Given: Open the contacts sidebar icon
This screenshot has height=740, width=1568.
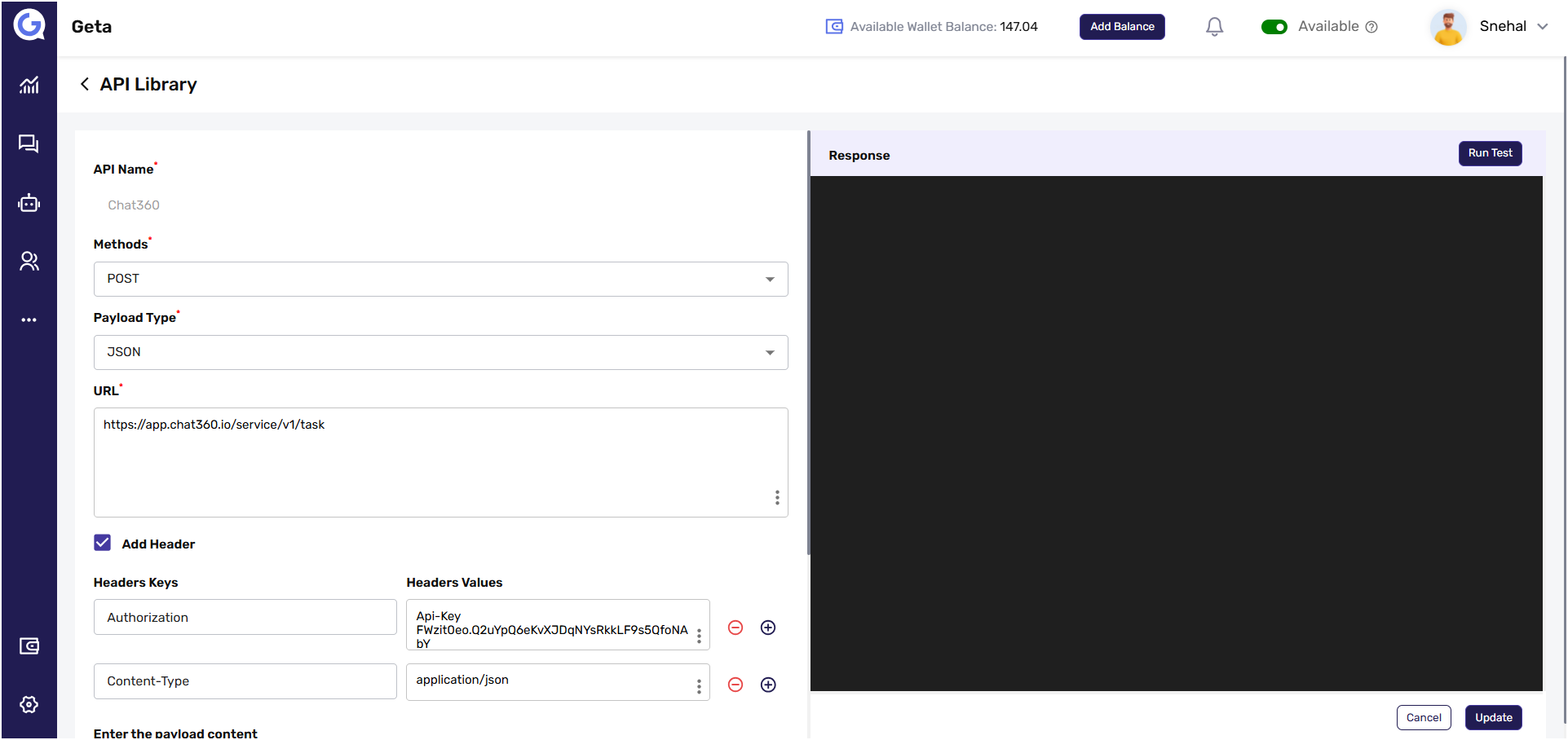Looking at the screenshot, I should (x=29, y=261).
